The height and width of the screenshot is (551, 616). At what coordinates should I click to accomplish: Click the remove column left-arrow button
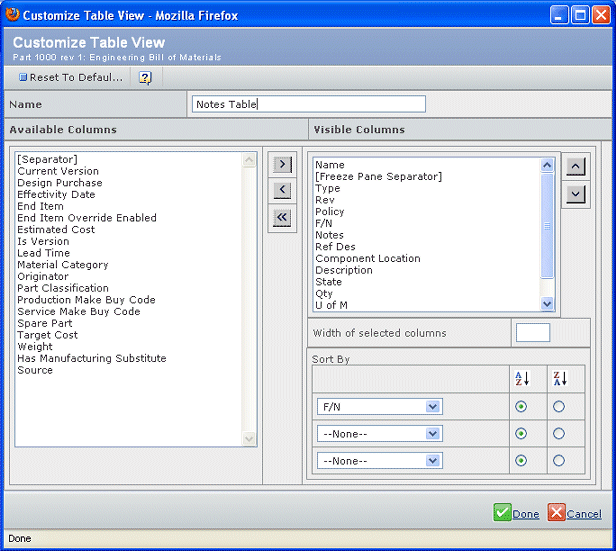[282, 190]
